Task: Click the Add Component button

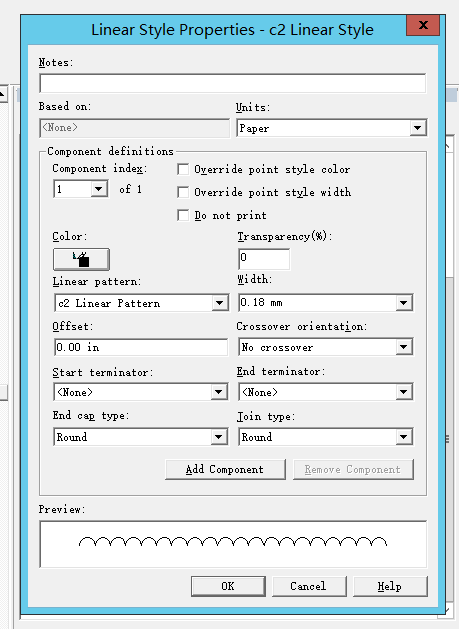Action: (225, 469)
